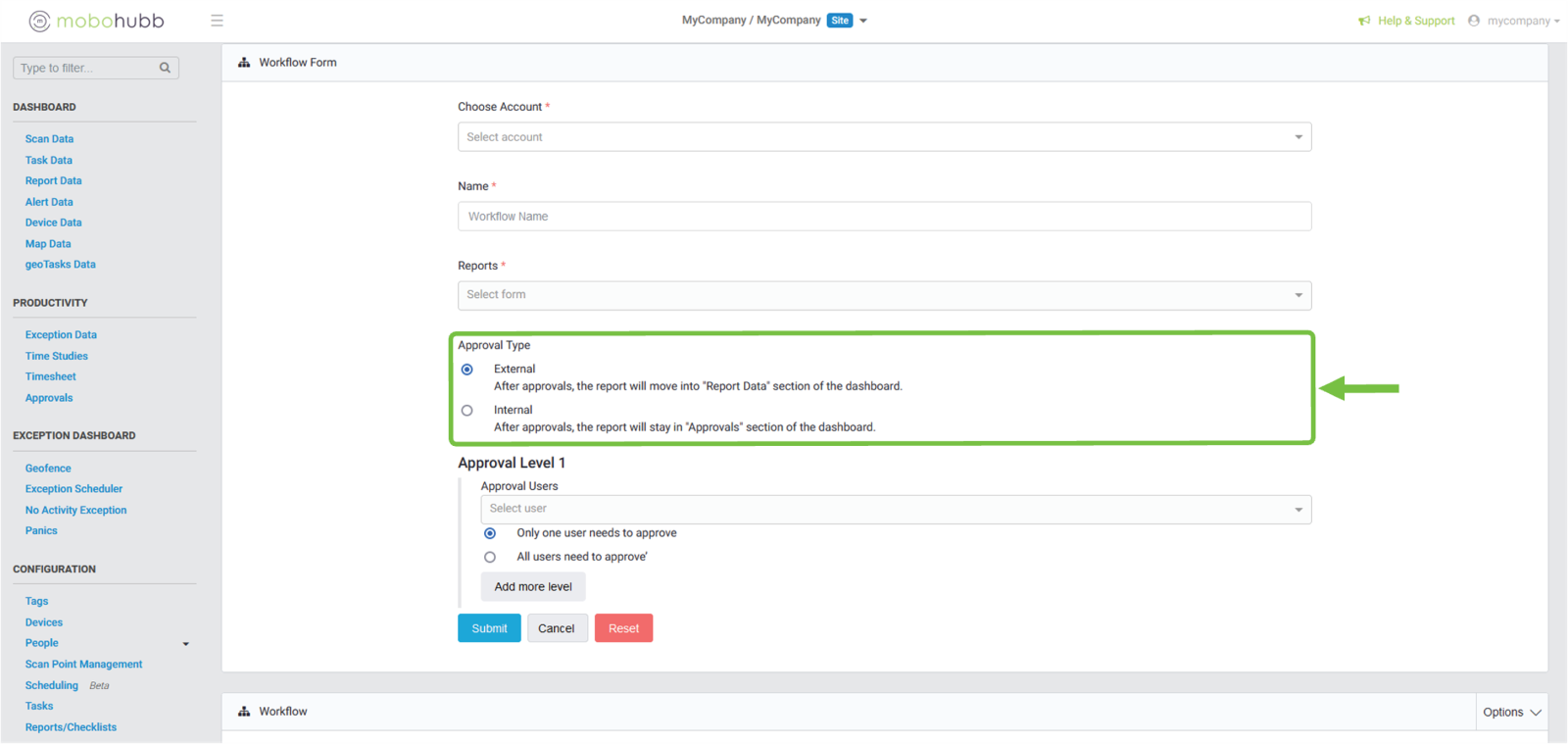Click the mobohubb logo icon
1568x744 pixels.
pyautogui.click(x=39, y=21)
